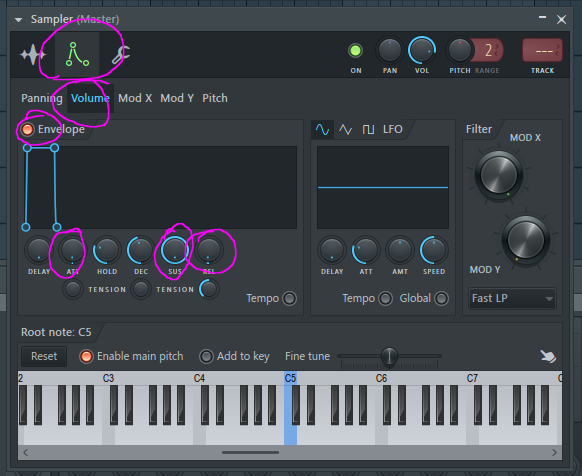Click the C6 label on keyboard
The height and width of the screenshot is (476, 582).
pos(381,378)
